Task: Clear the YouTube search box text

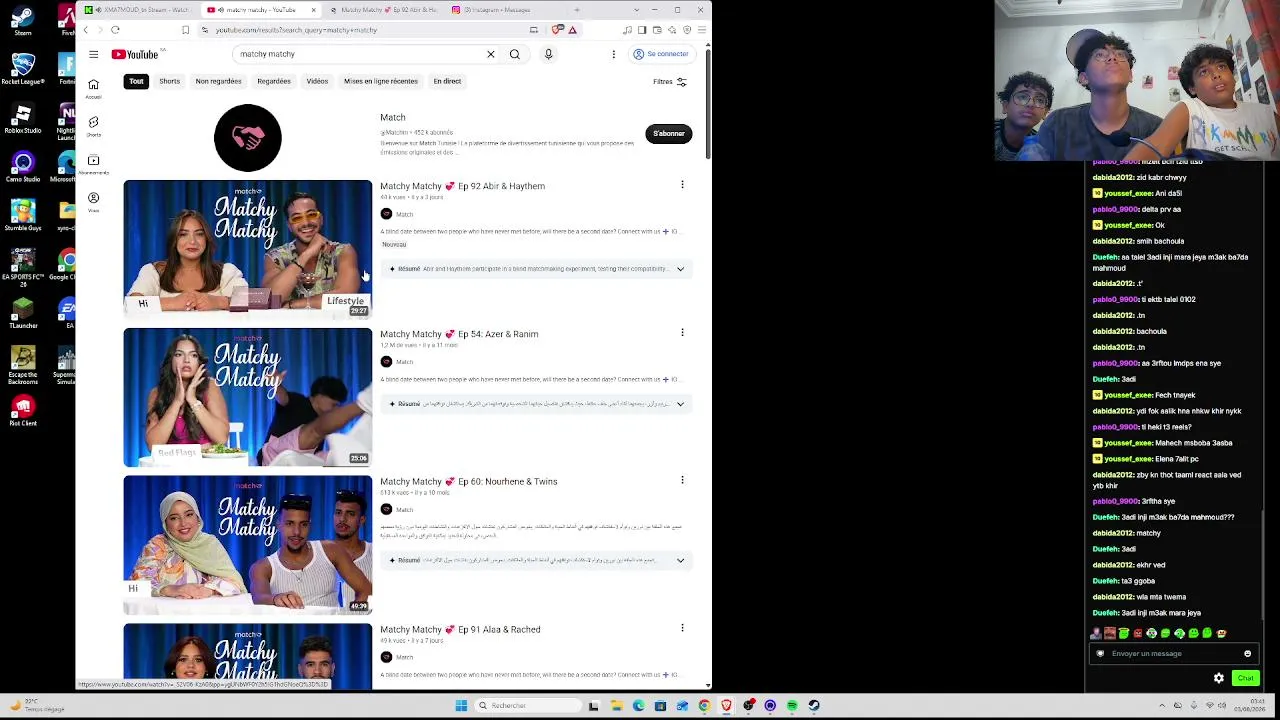Action: pyautogui.click(x=490, y=54)
